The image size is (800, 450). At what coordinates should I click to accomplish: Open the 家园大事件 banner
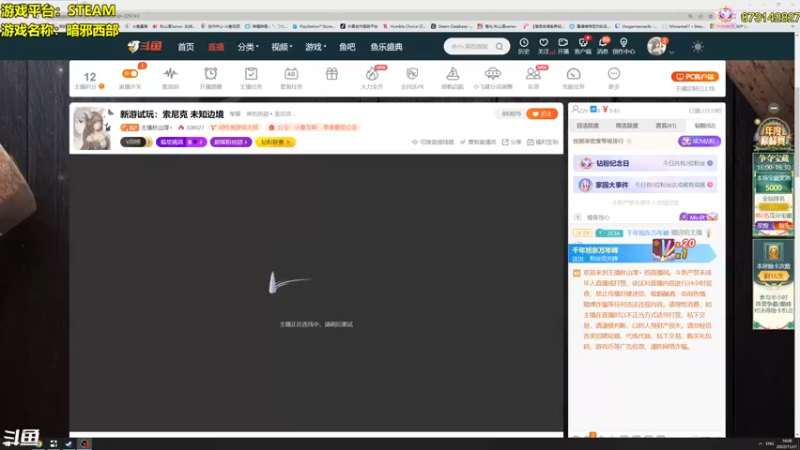(x=645, y=185)
